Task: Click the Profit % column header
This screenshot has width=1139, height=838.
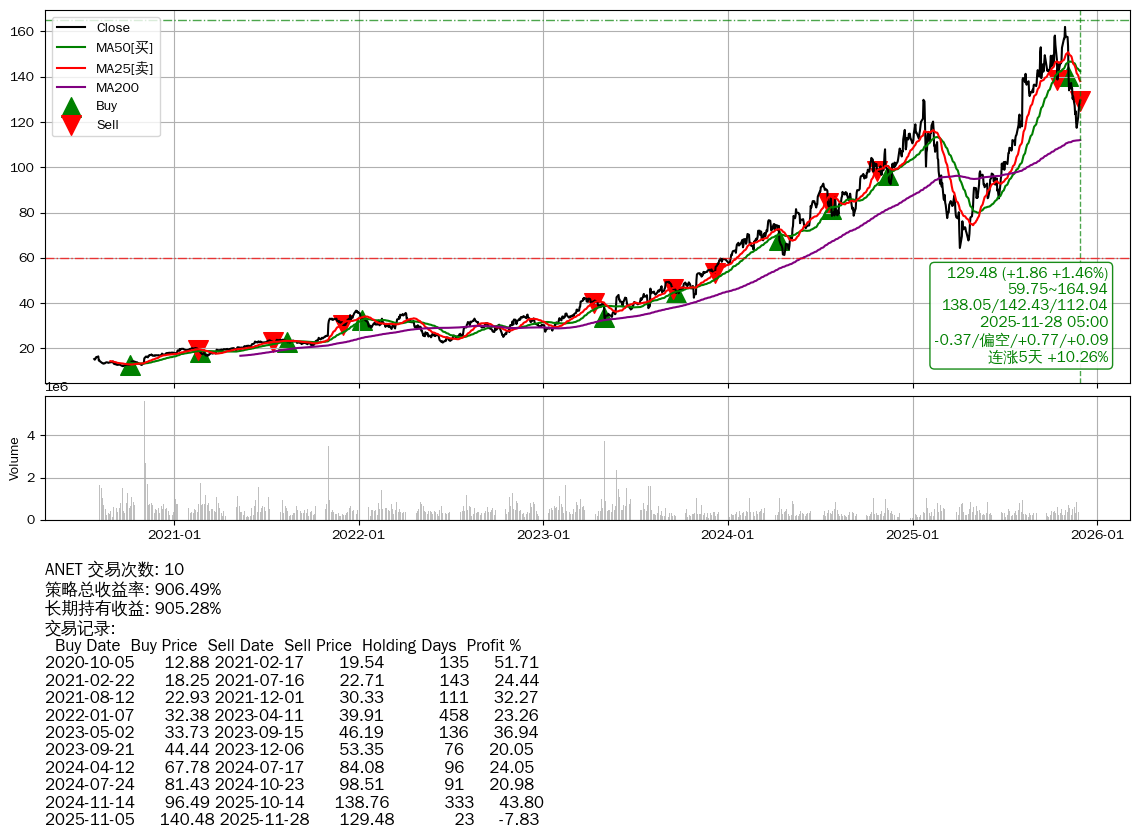Action: (x=493, y=646)
